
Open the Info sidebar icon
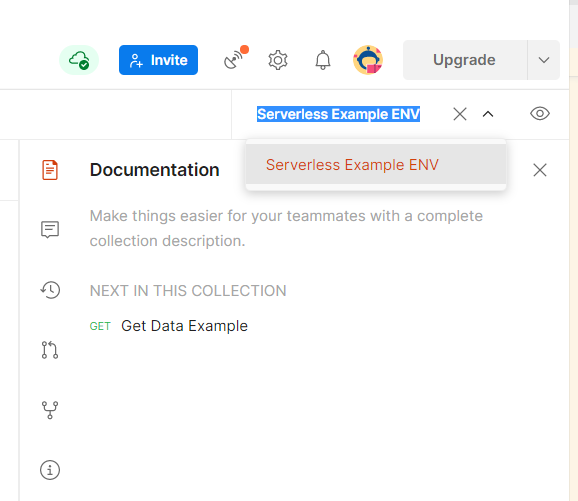[x=50, y=470]
